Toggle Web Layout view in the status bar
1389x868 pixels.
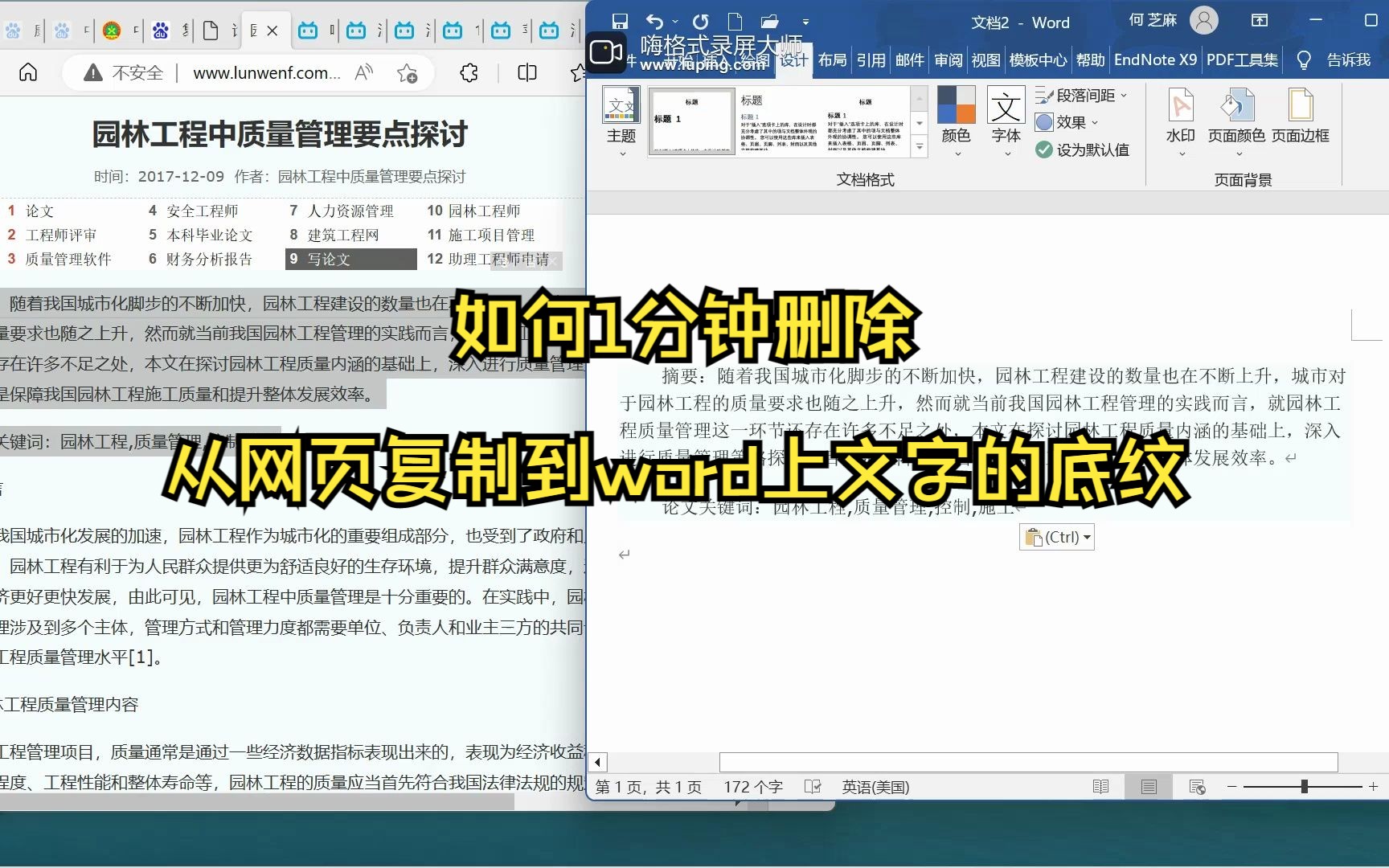[x=1198, y=786]
